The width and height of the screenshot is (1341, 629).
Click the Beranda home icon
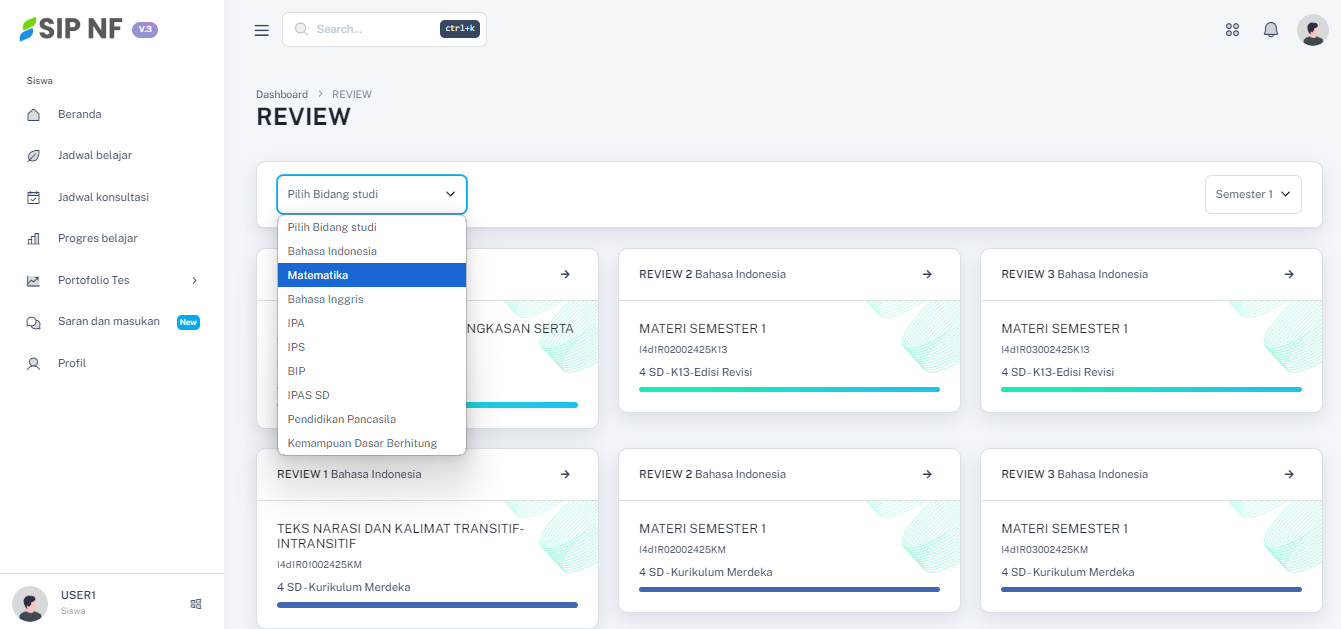click(34, 115)
